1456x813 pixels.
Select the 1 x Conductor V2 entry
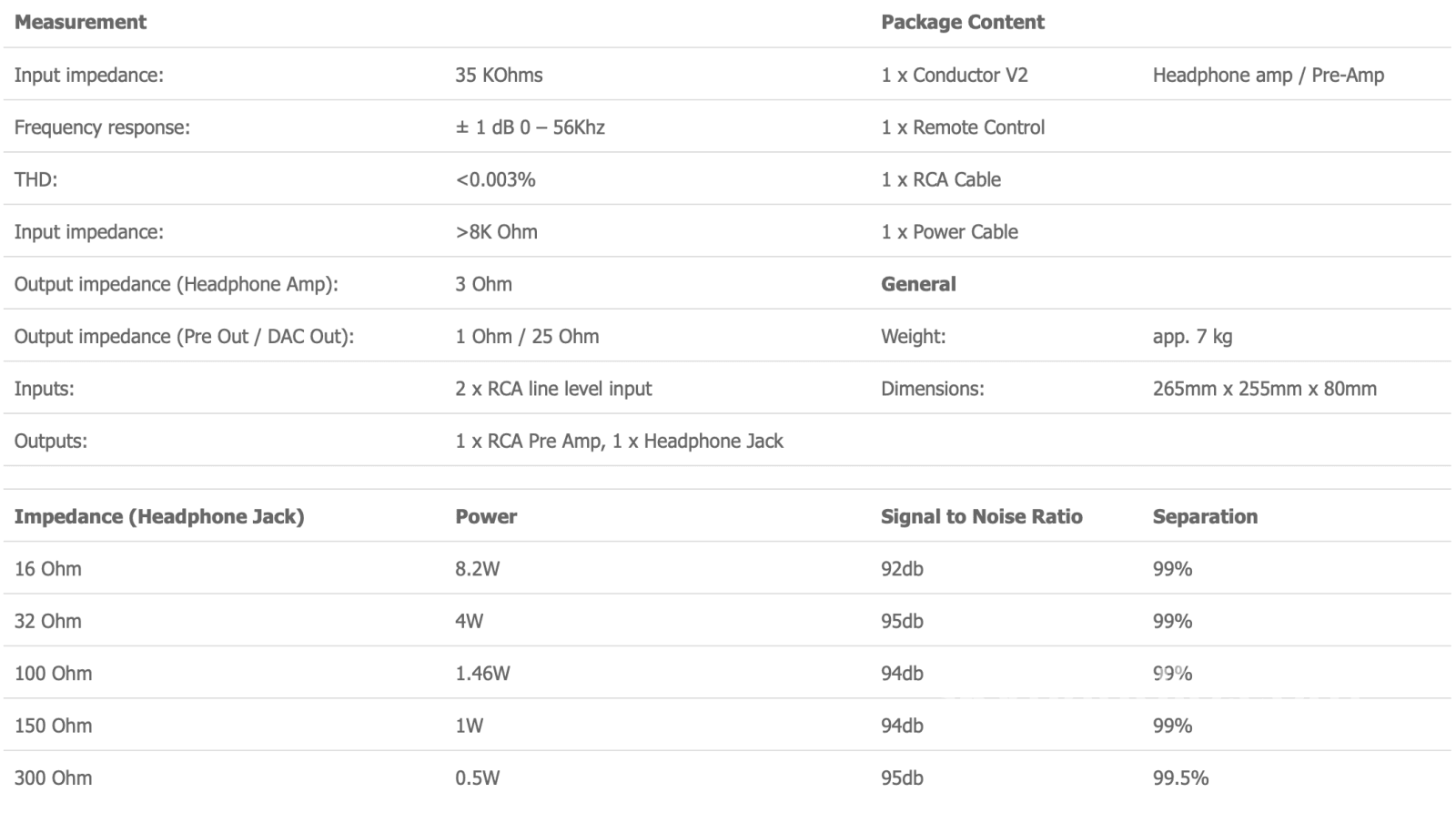pyautogui.click(x=954, y=75)
